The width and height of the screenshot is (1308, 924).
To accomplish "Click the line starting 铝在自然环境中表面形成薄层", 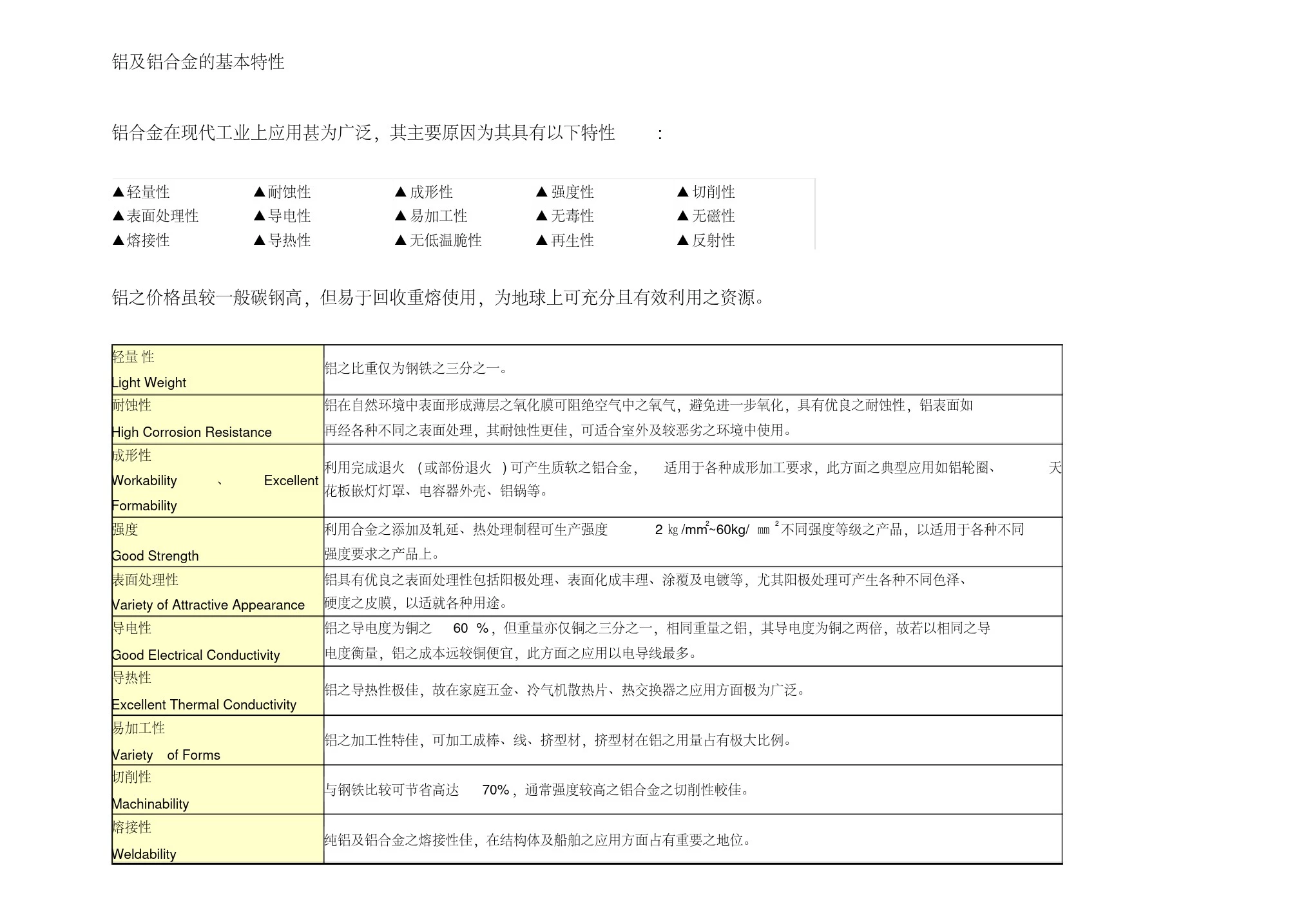I will point(649,405).
